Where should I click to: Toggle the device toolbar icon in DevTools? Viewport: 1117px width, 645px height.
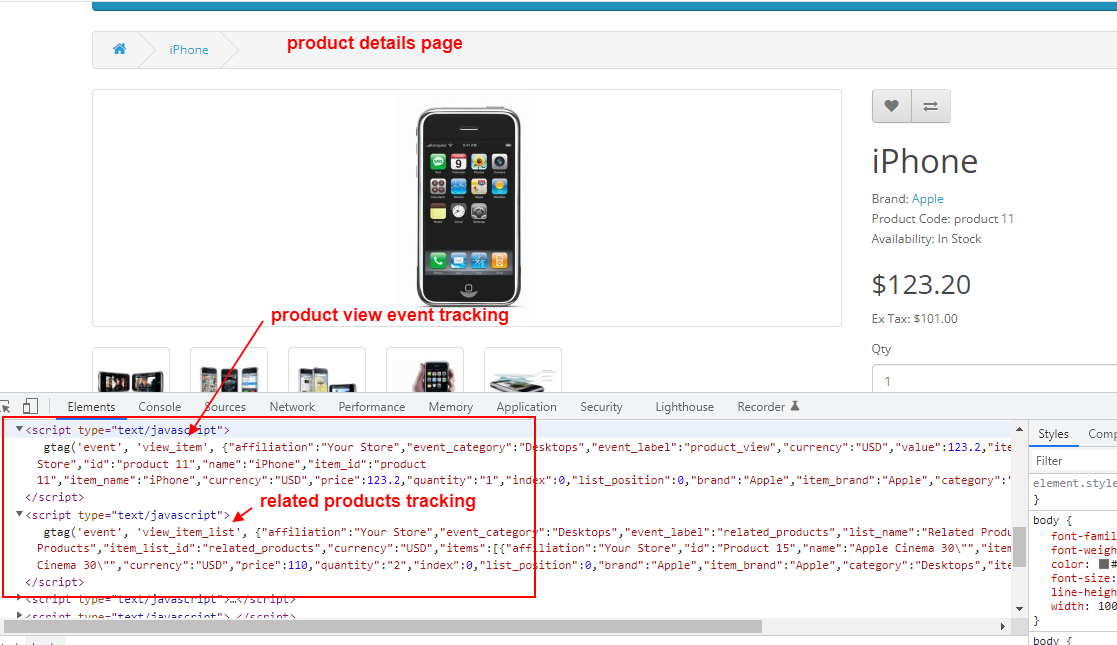click(x=30, y=407)
